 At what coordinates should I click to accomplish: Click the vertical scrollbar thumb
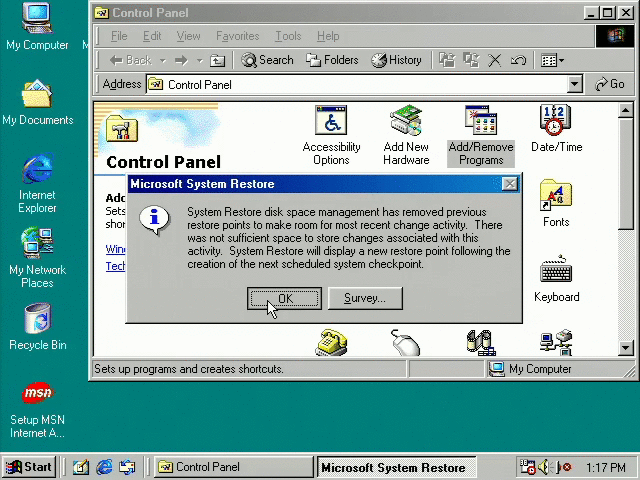(626, 174)
